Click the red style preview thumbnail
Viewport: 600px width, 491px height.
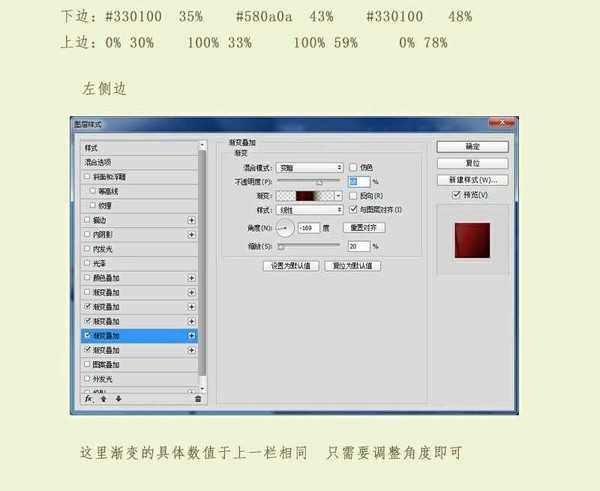point(472,240)
